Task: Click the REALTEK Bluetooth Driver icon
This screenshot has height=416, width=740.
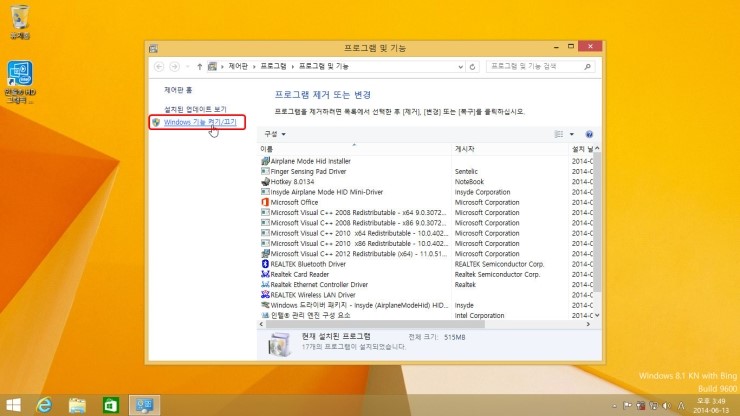Action: click(265, 264)
